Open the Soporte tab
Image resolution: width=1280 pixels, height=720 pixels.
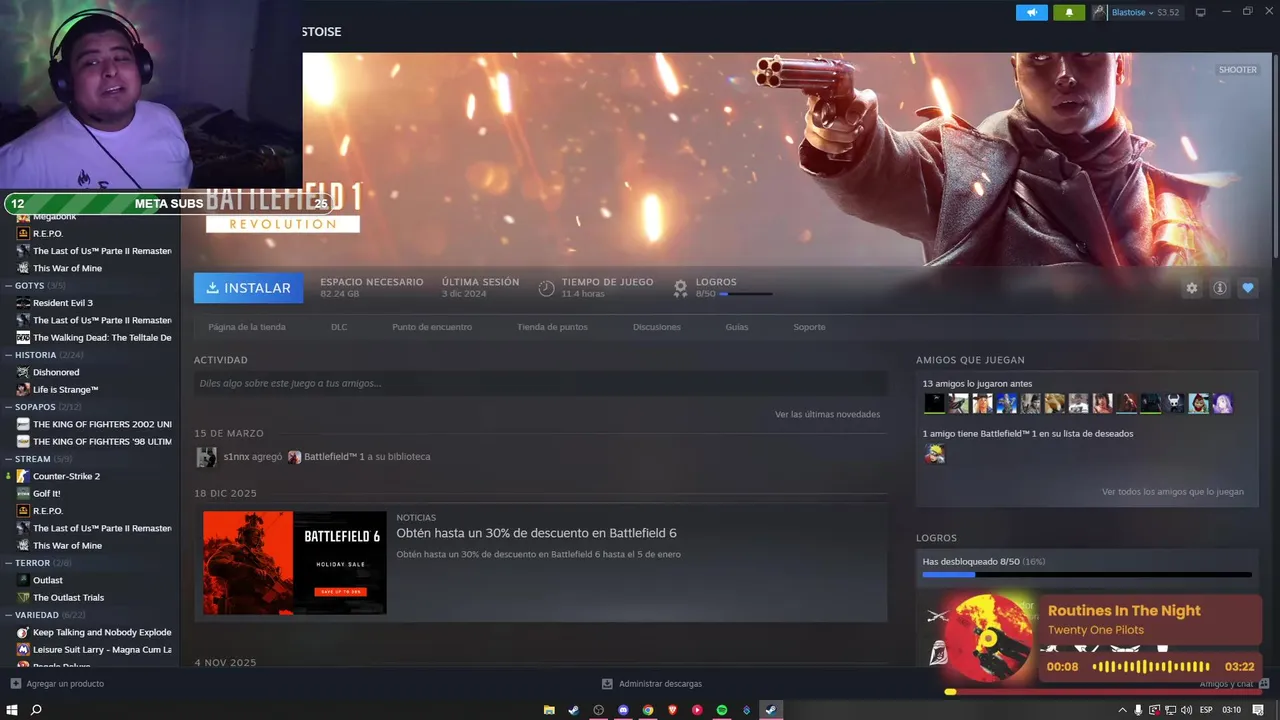click(x=810, y=327)
